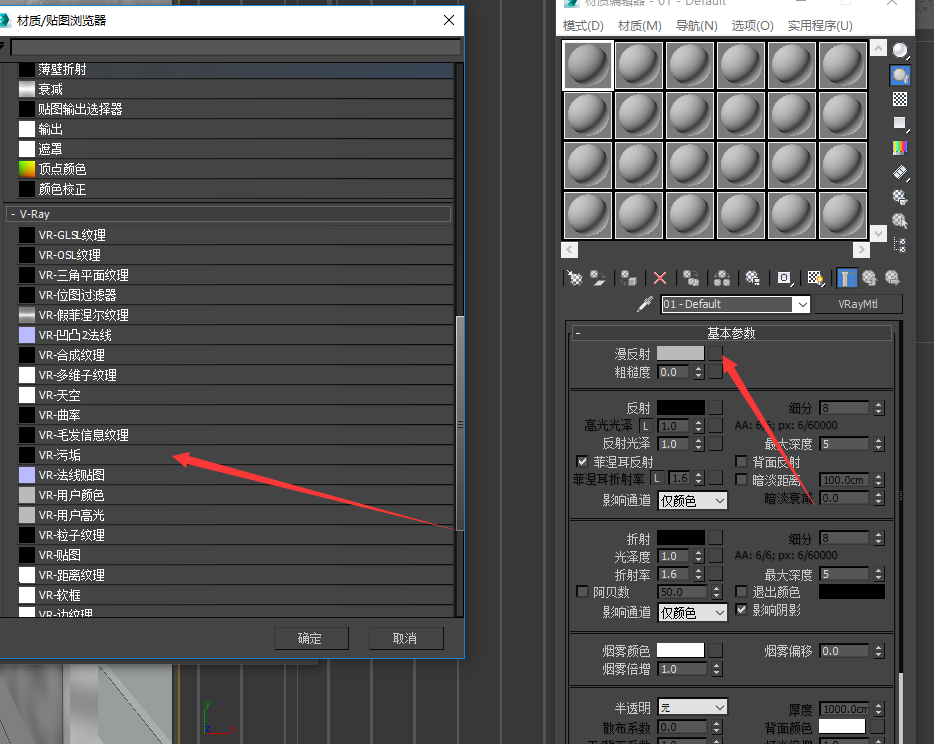Click the Get Material icon

[574, 278]
